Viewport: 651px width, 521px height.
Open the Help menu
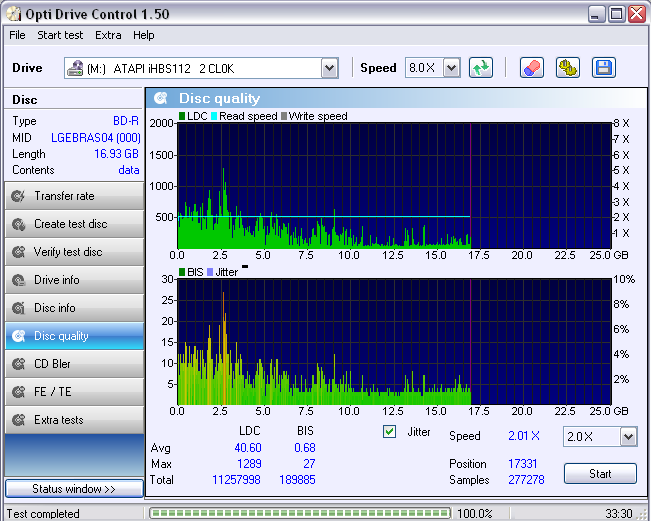pos(144,35)
